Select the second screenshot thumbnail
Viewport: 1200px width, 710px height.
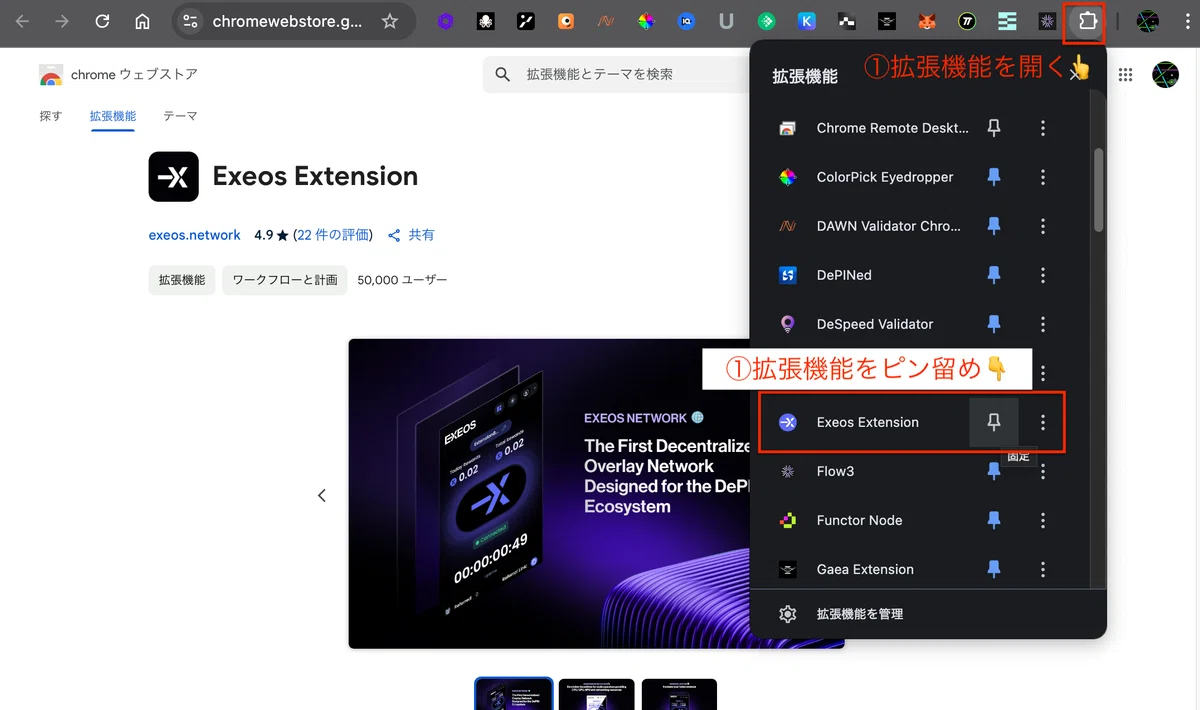pos(596,694)
